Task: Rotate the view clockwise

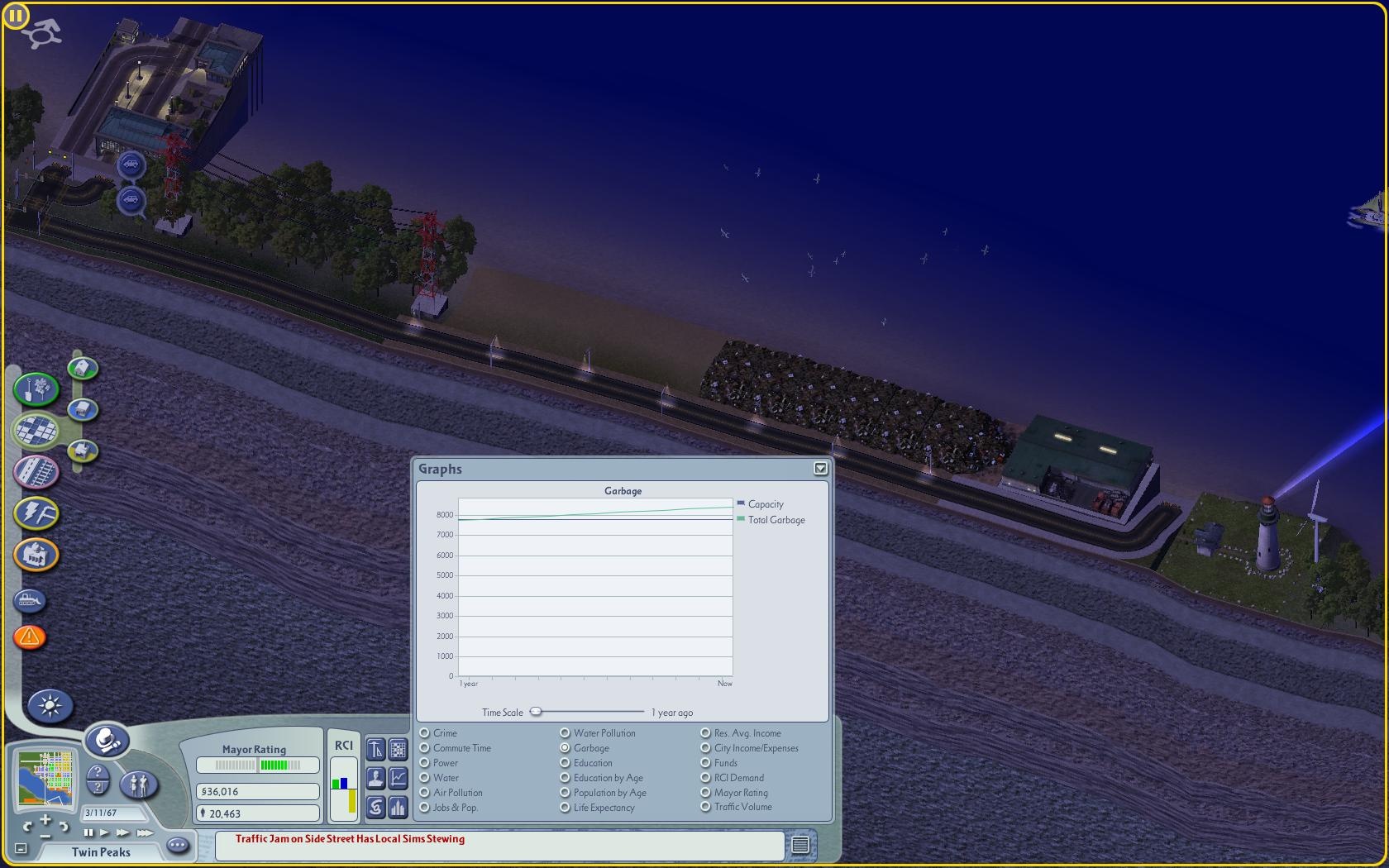Action: (63, 825)
